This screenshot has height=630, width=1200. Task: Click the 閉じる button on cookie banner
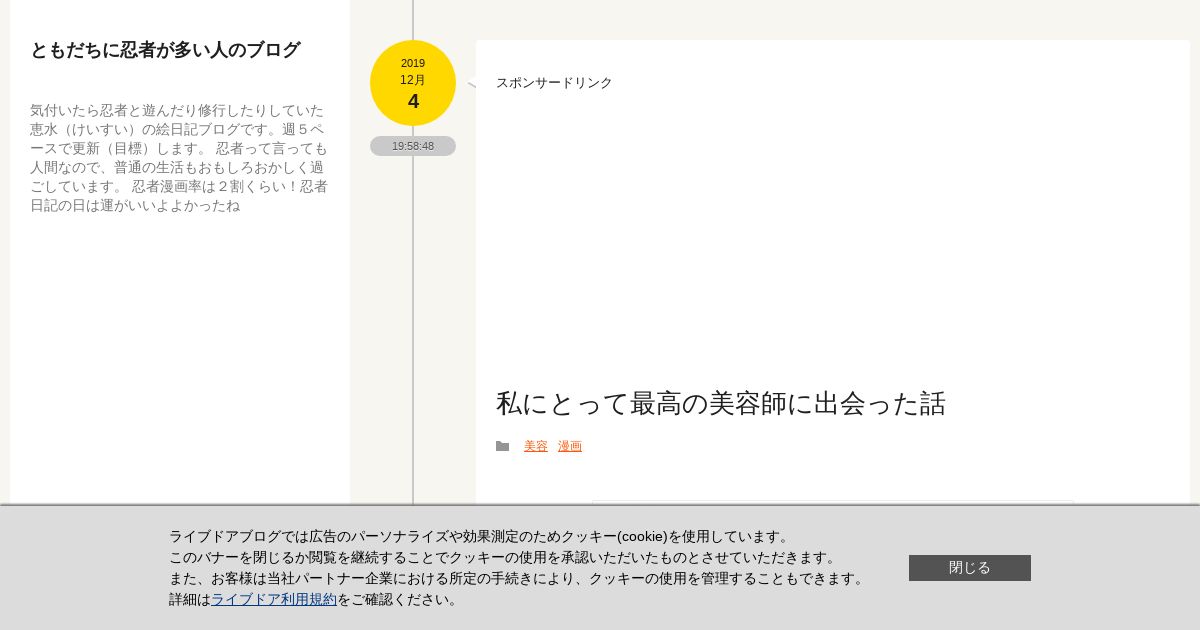(x=970, y=568)
